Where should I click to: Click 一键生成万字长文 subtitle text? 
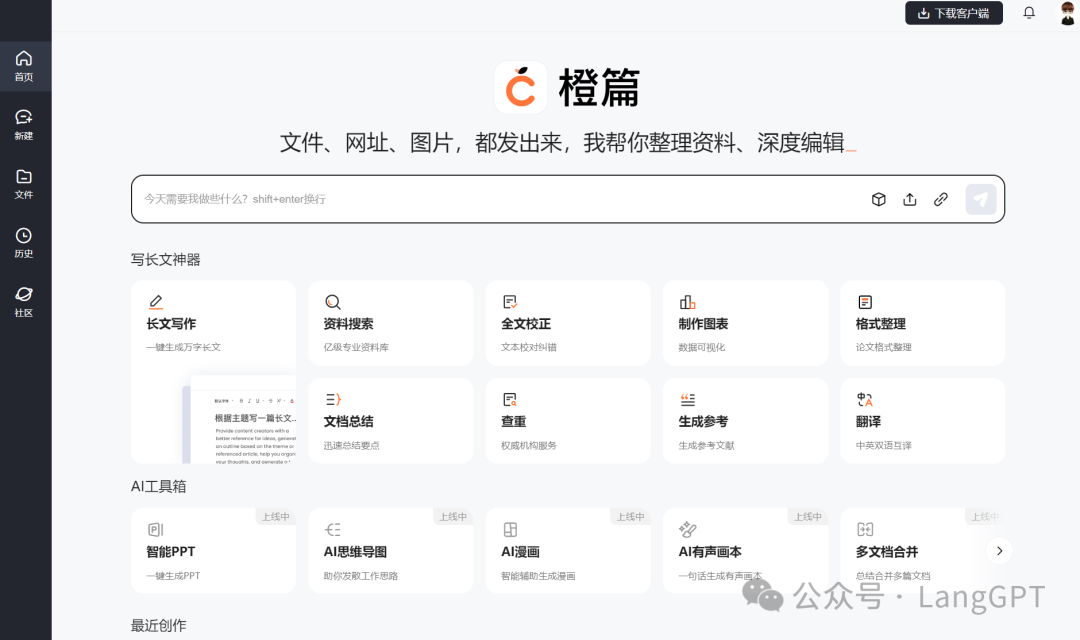point(184,347)
